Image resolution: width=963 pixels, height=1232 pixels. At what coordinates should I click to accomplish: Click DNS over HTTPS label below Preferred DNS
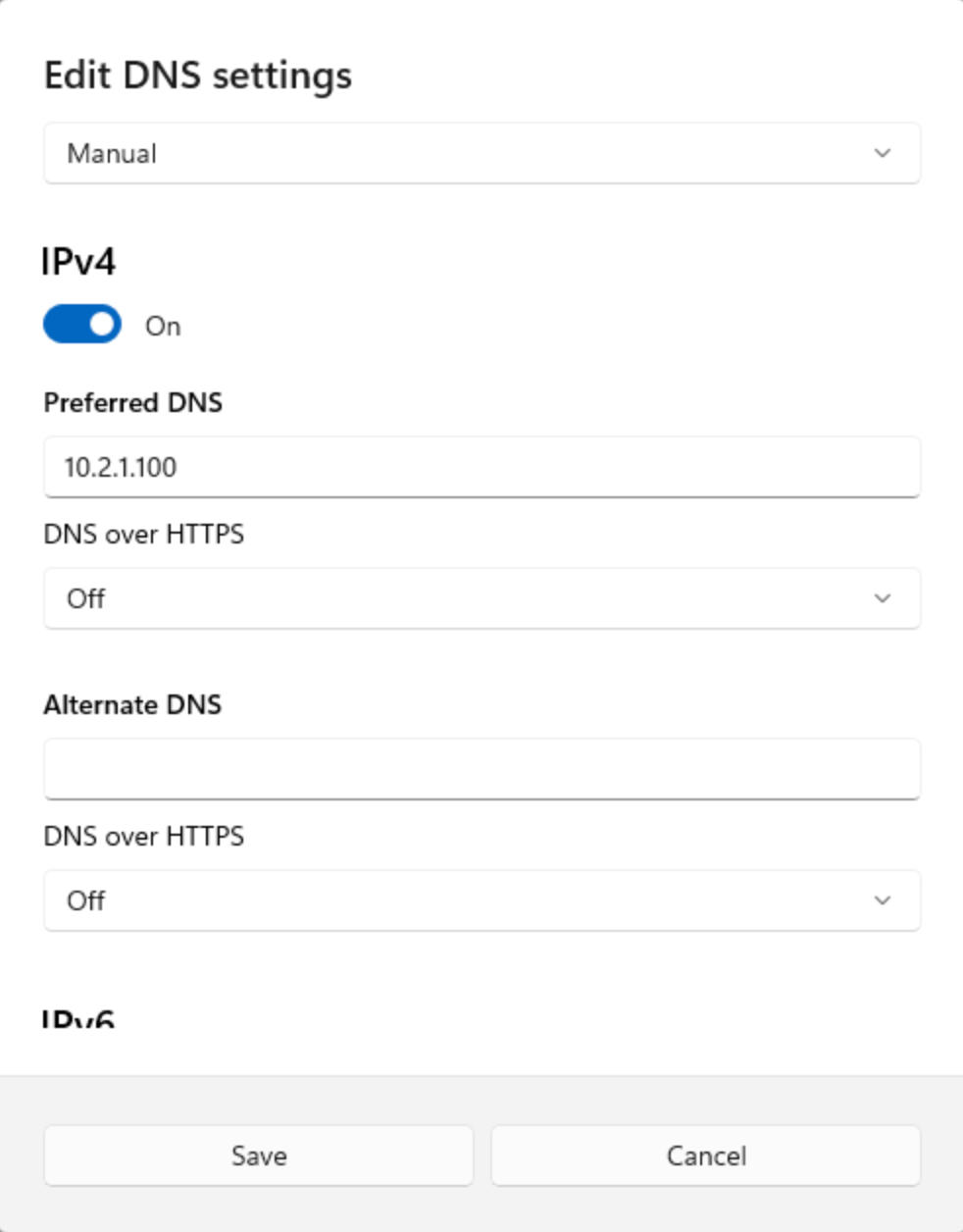point(144,535)
